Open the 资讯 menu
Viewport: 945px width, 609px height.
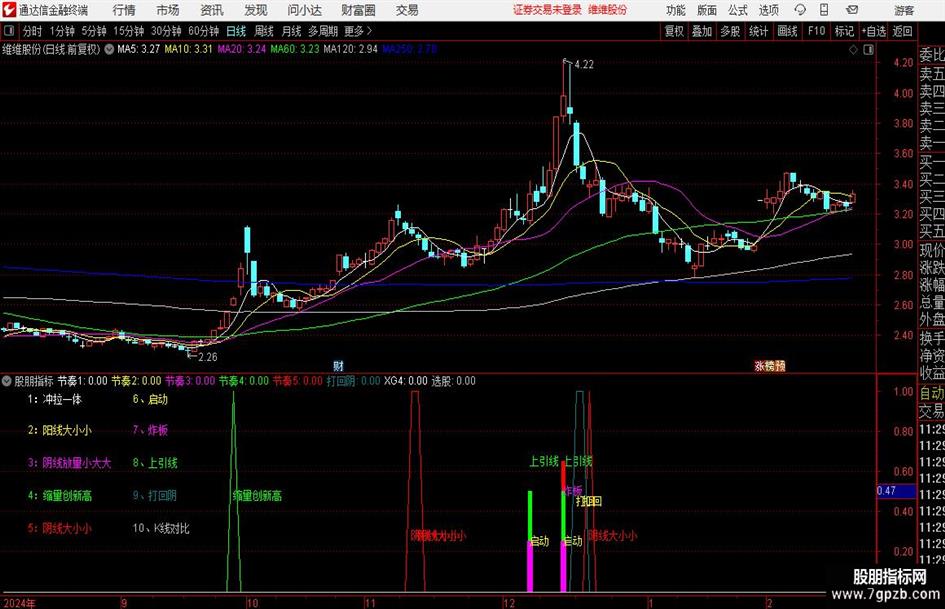(212, 10)
